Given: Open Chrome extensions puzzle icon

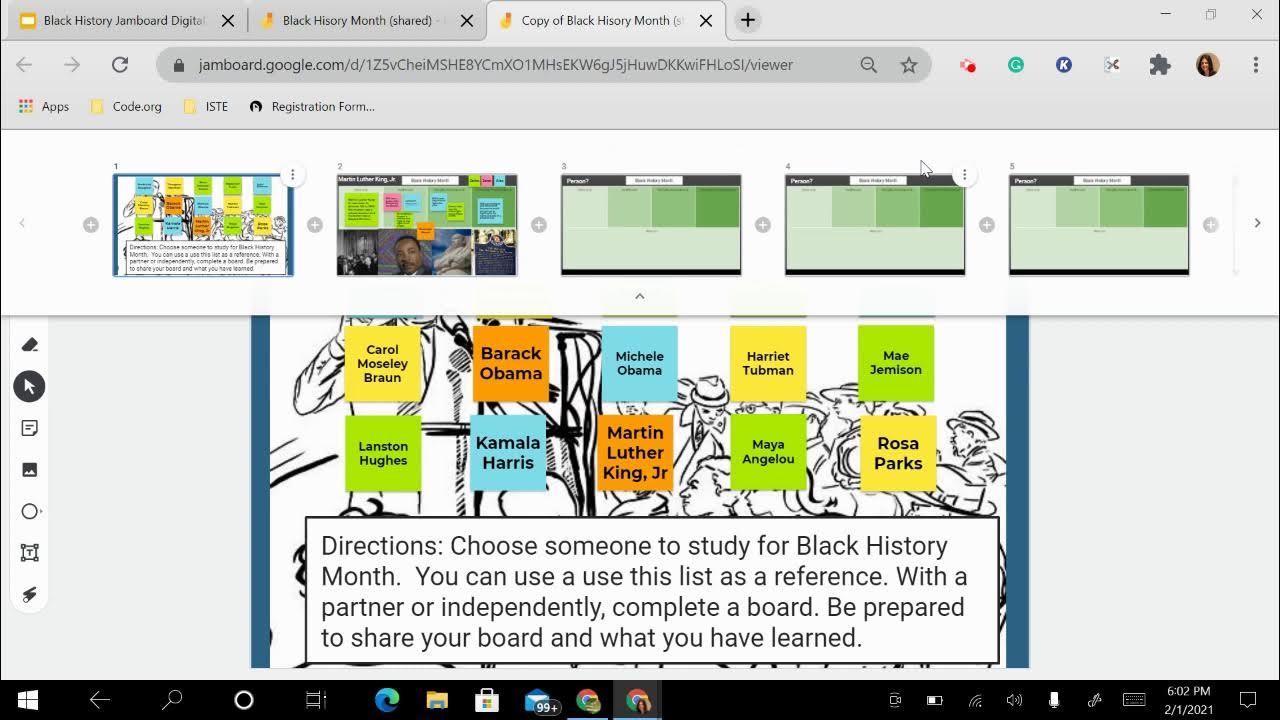Looking at the screenshot, I should (x=1159, y=65).
